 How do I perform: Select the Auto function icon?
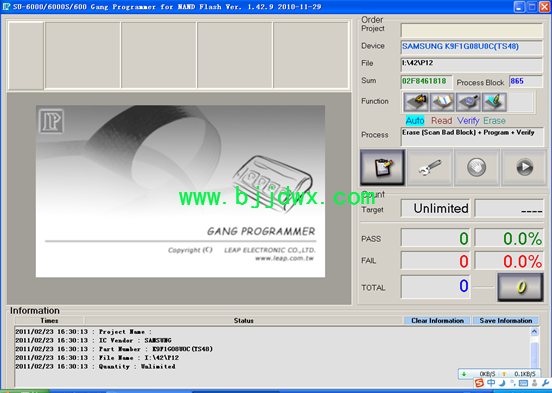(416, 102)
